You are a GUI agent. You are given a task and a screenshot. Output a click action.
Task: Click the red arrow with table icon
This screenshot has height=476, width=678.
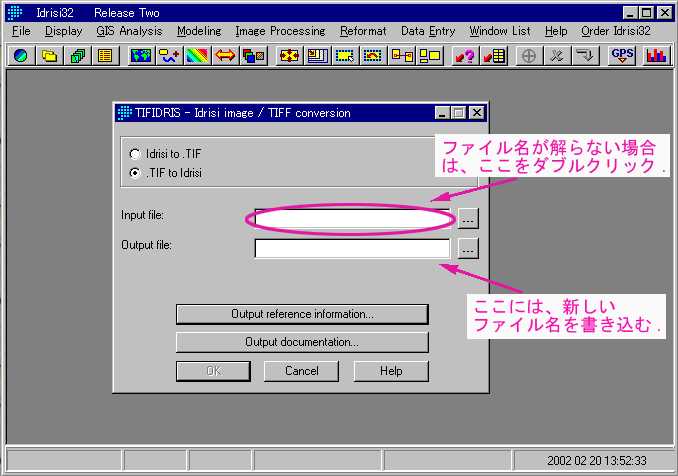pyautogui.click(x=493, y=56)
